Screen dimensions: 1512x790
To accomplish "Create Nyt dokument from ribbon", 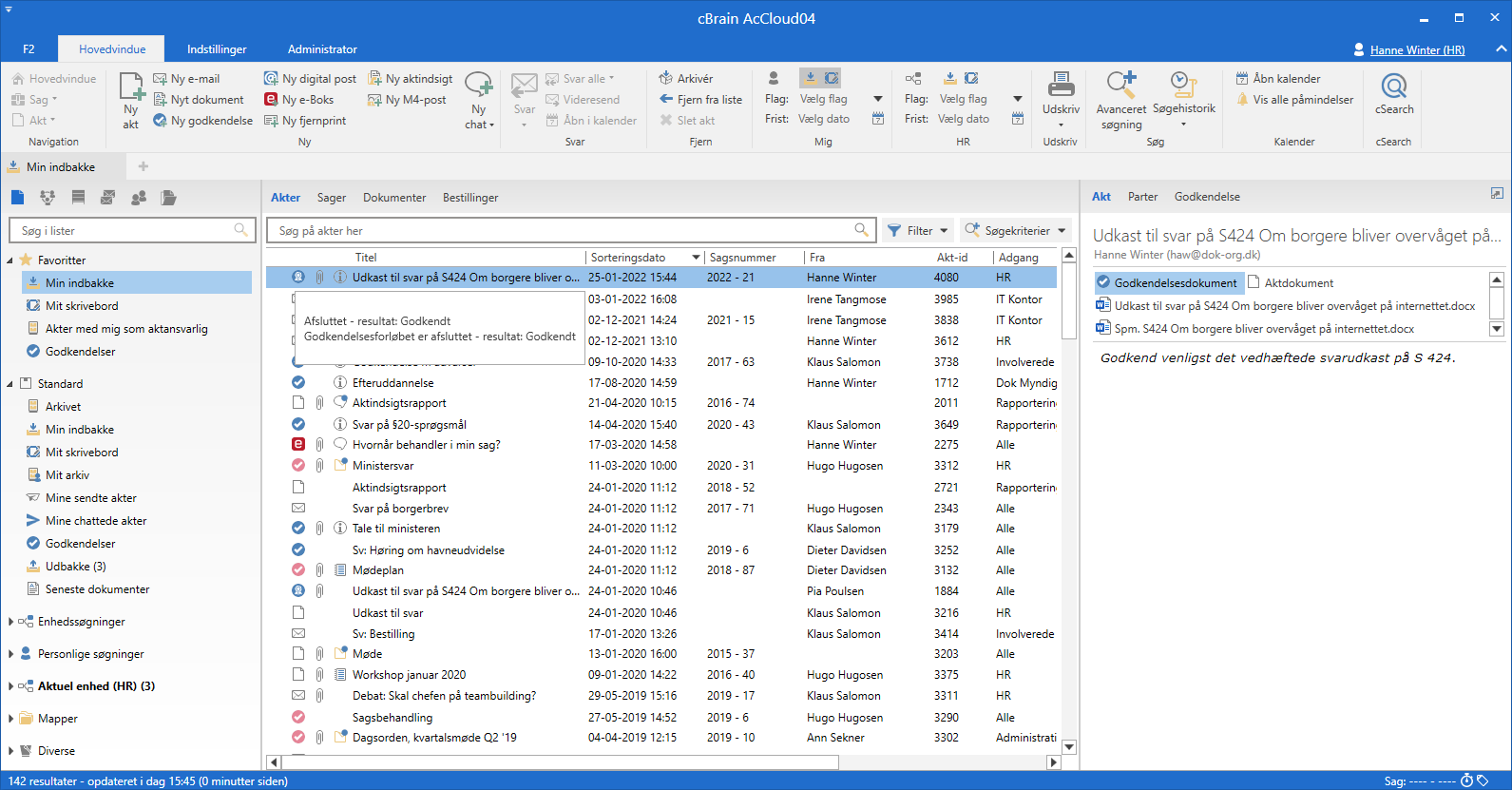I will 199,100.
